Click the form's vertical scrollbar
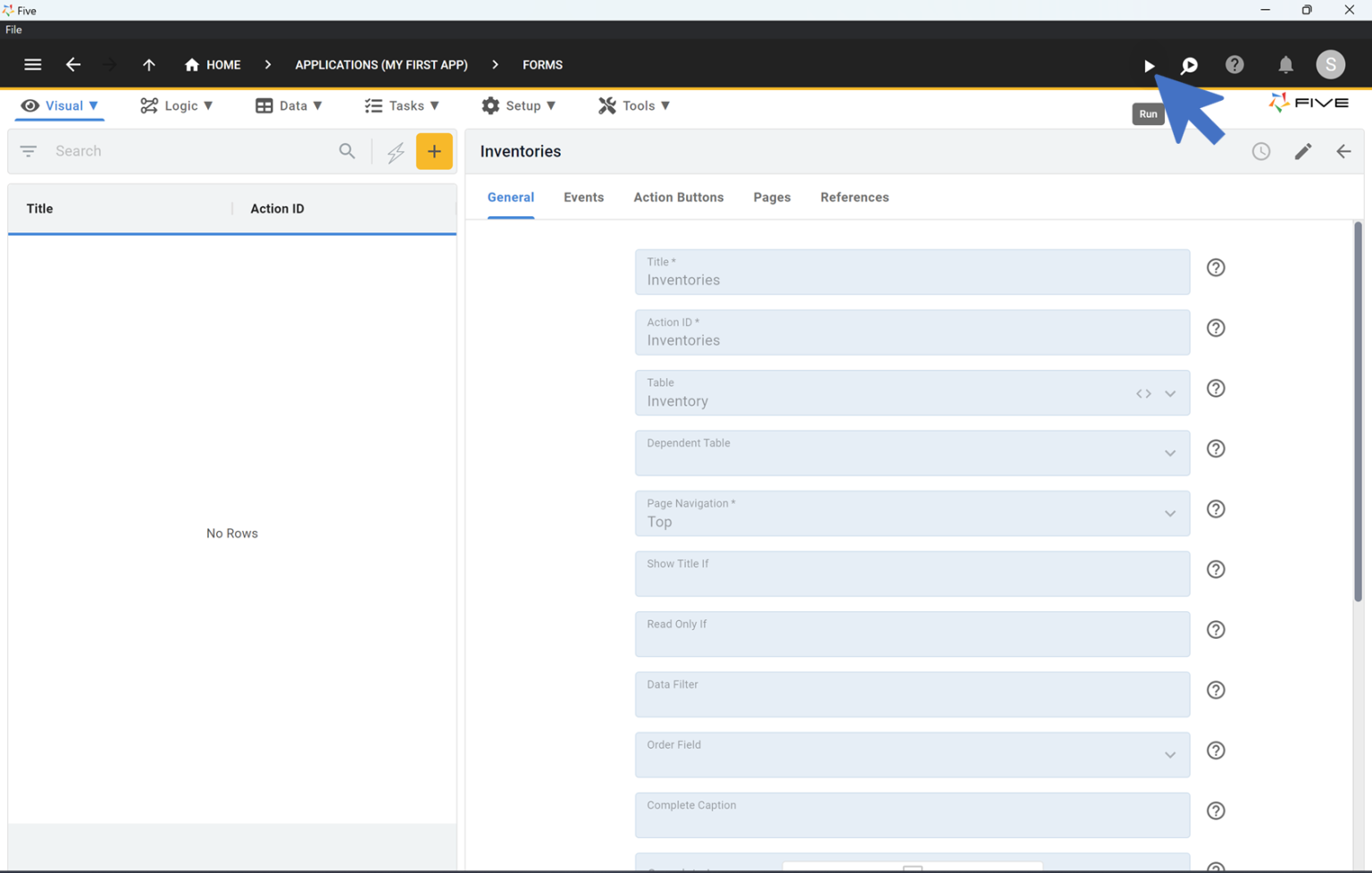1372x873 pixels. 1358,411
